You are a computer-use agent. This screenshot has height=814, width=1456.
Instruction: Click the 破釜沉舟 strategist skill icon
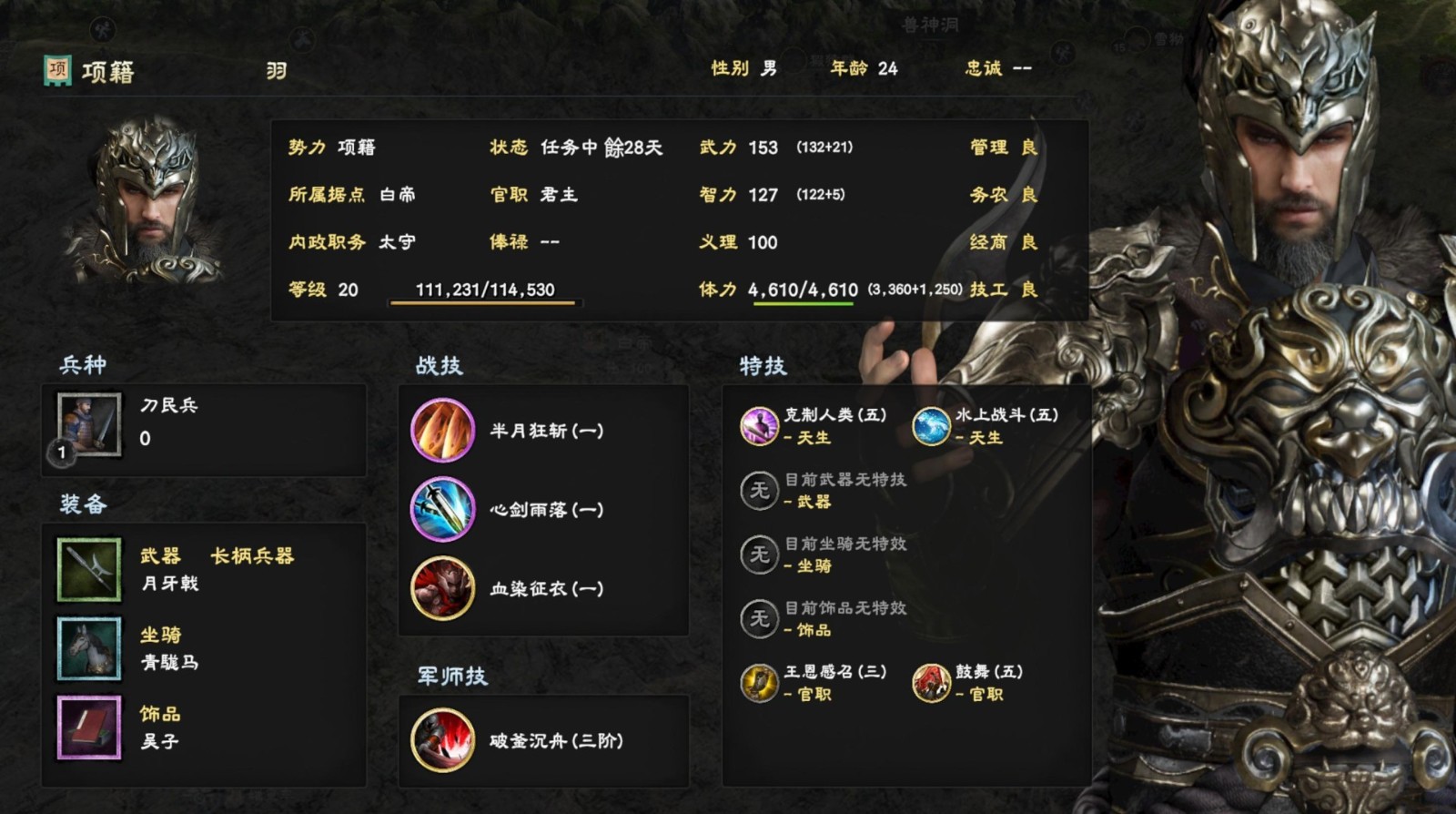point(443,740)
